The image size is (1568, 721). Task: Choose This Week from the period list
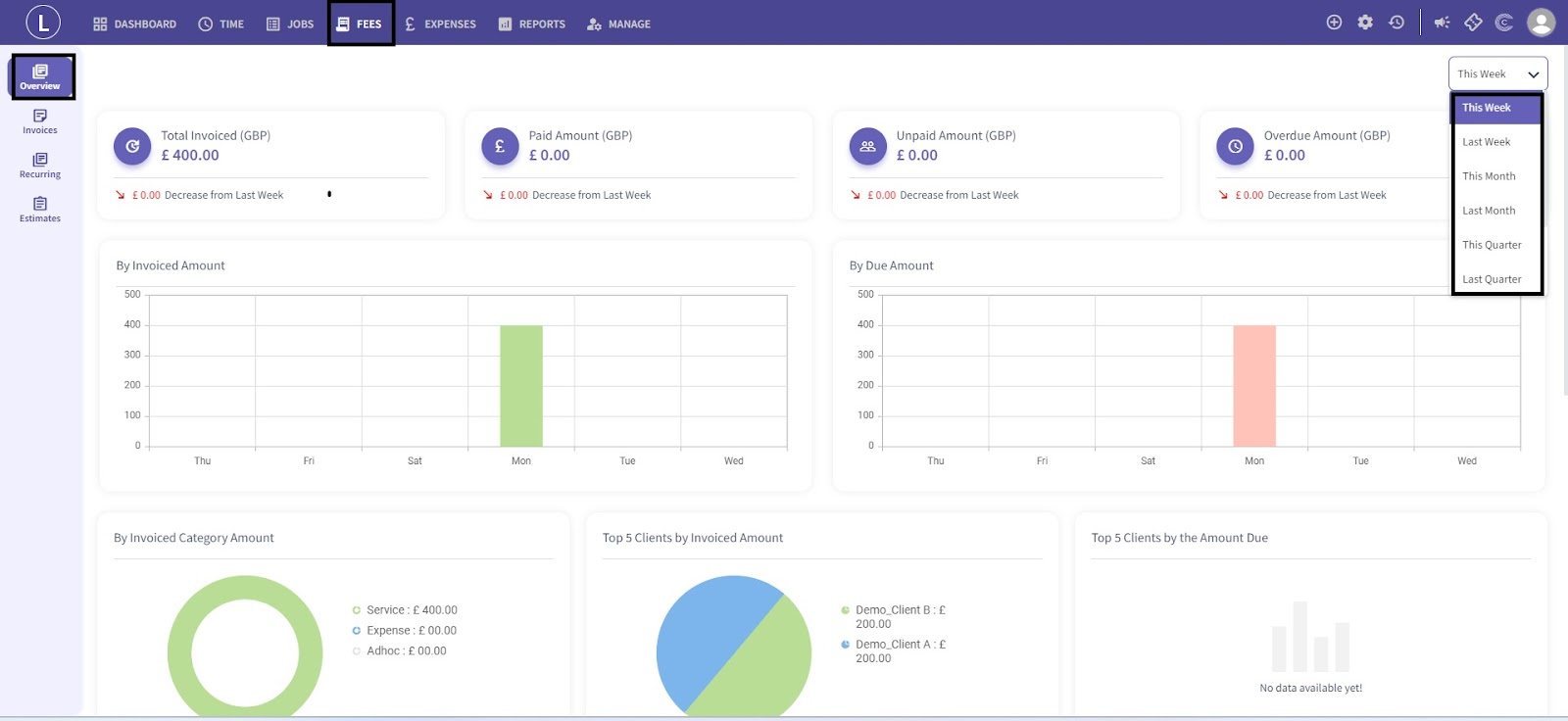coord(1496,108)
